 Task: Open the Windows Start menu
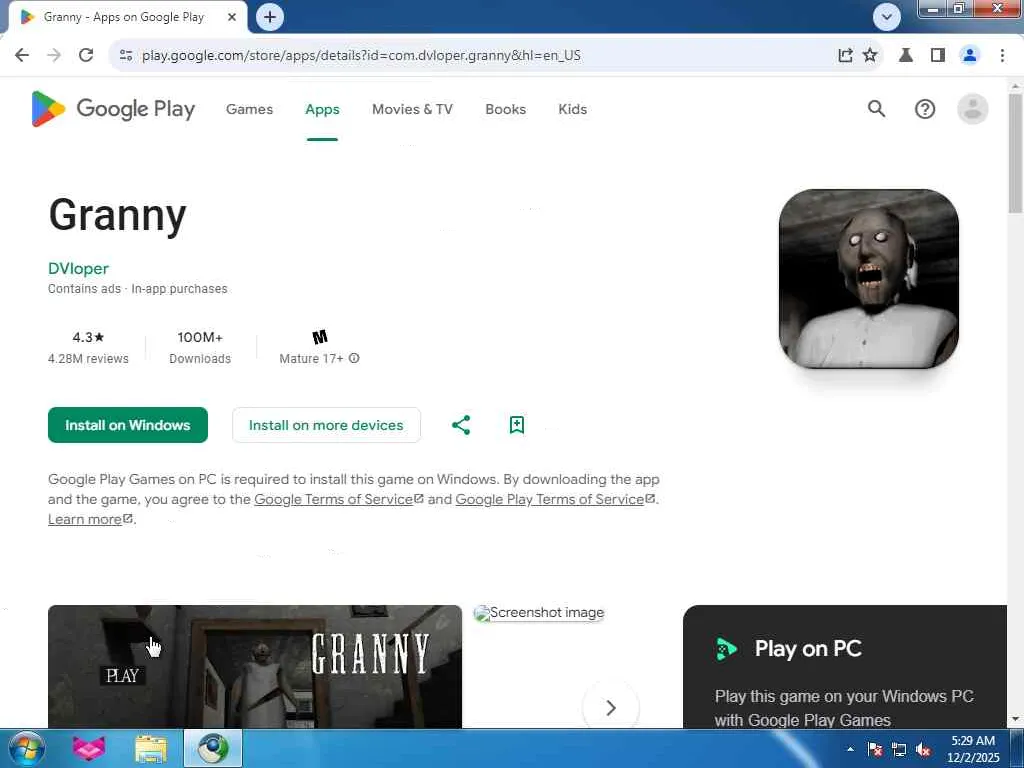[25, 748]
